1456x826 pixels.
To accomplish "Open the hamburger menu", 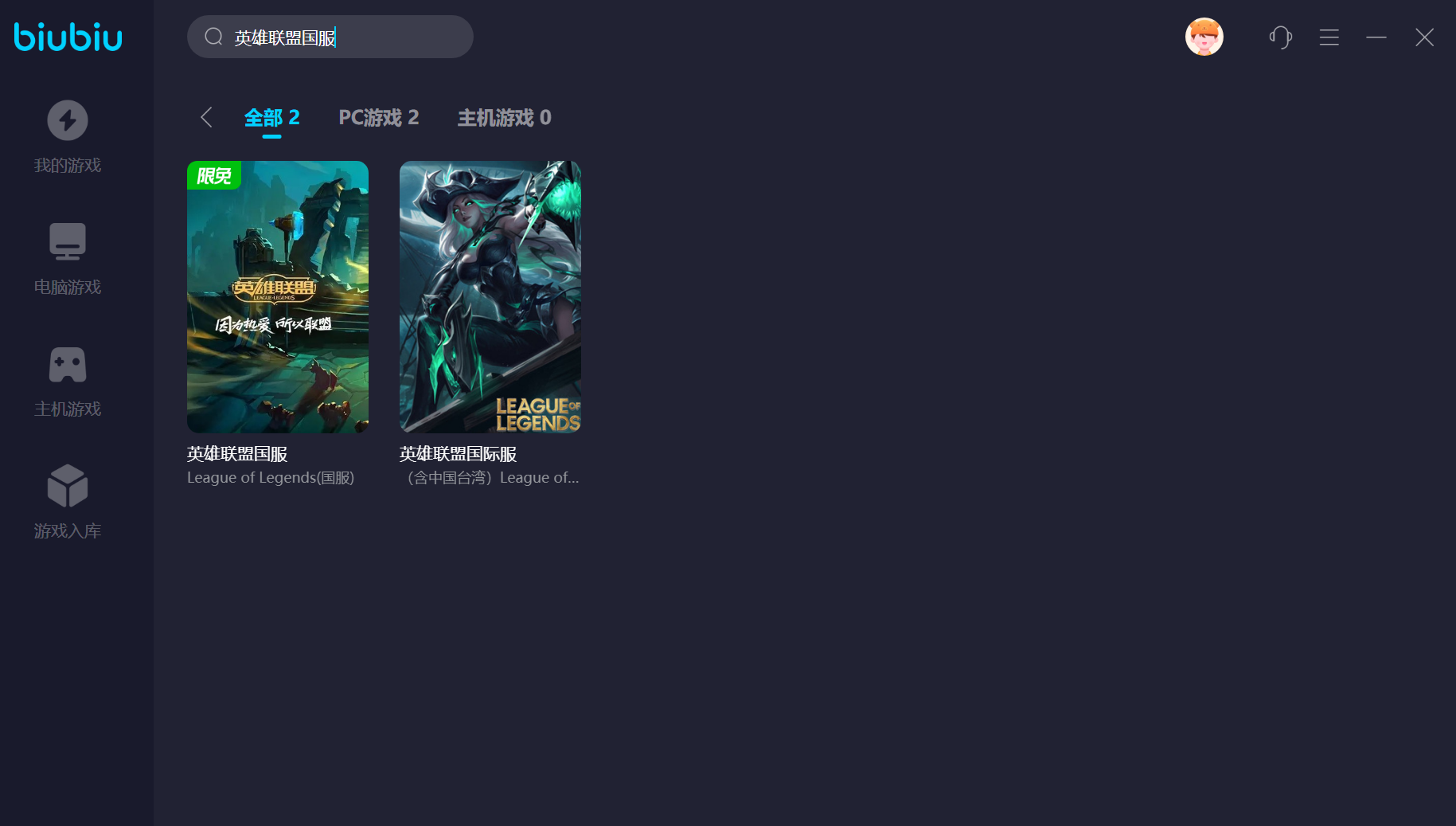I will [x=1329, y=37].
